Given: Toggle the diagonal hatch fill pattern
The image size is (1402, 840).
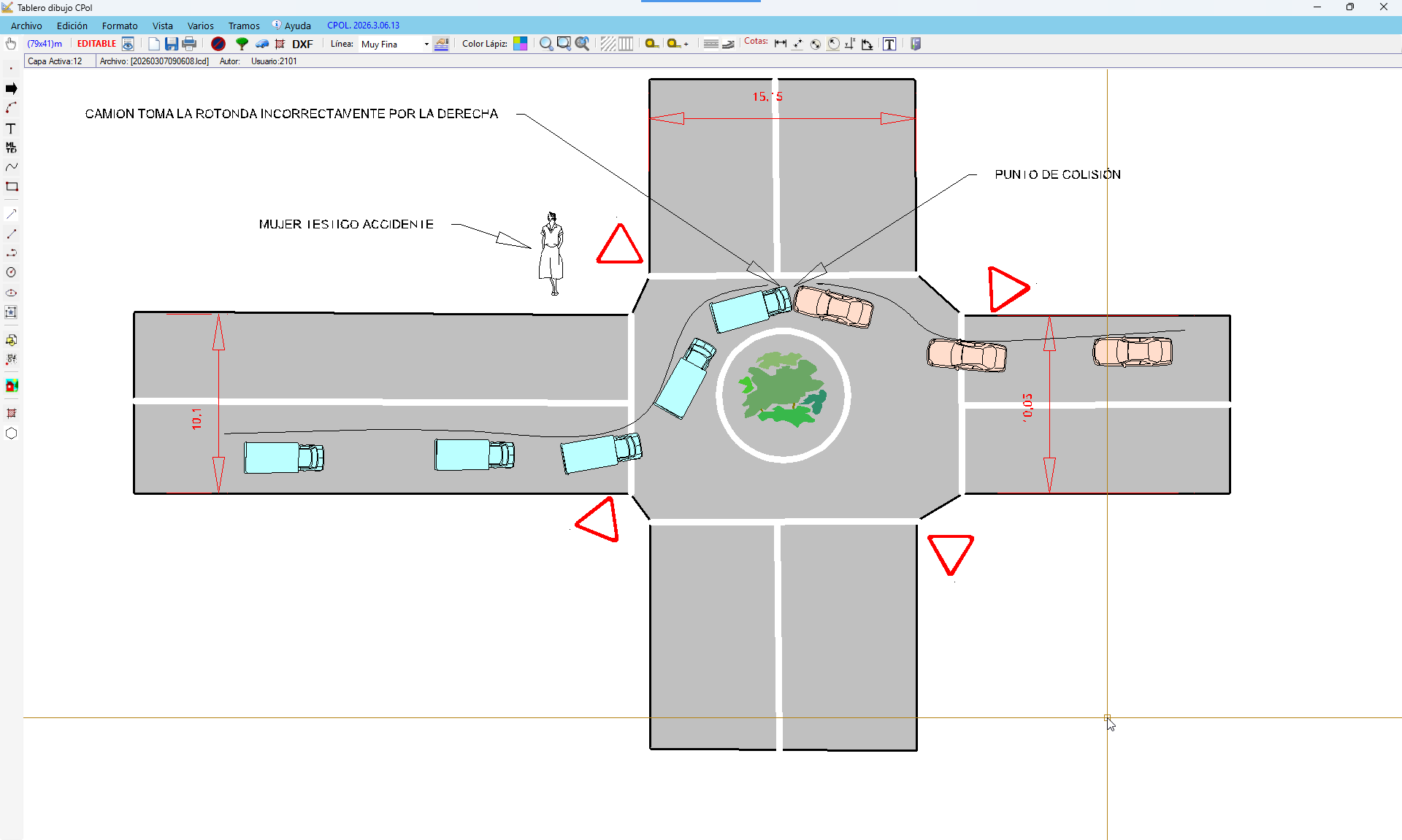Looking at the screenshot, I should [x=608, y=44].
